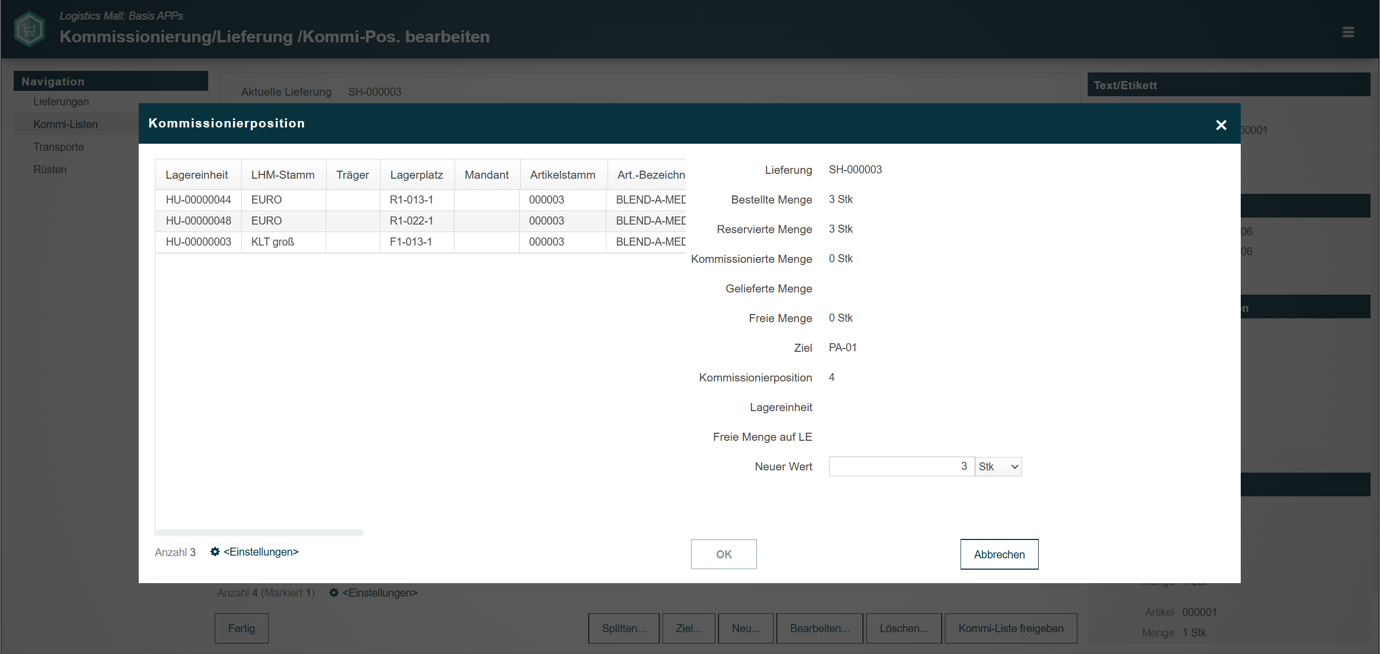Open Einstellungen link below dialog table
1380x654 pixels.
pos(261,552)
